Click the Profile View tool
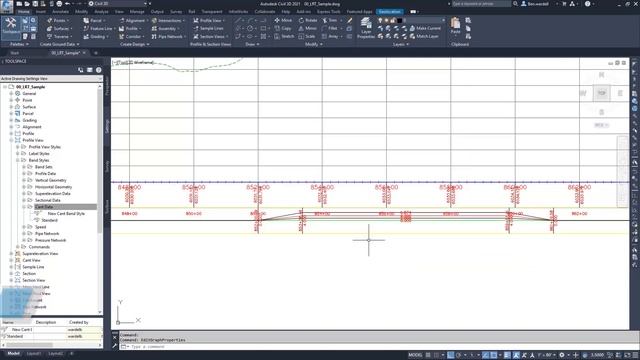 [209, 20]
